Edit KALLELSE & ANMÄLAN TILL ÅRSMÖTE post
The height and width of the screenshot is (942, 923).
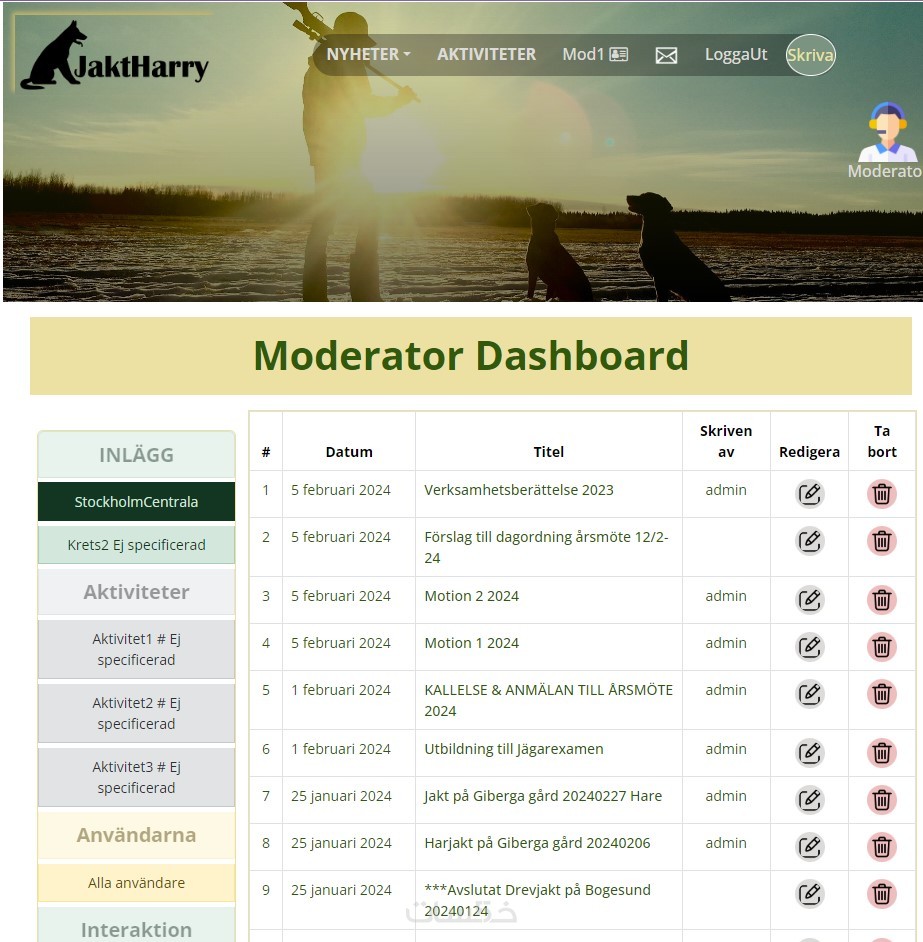click(x=809, y=694)
